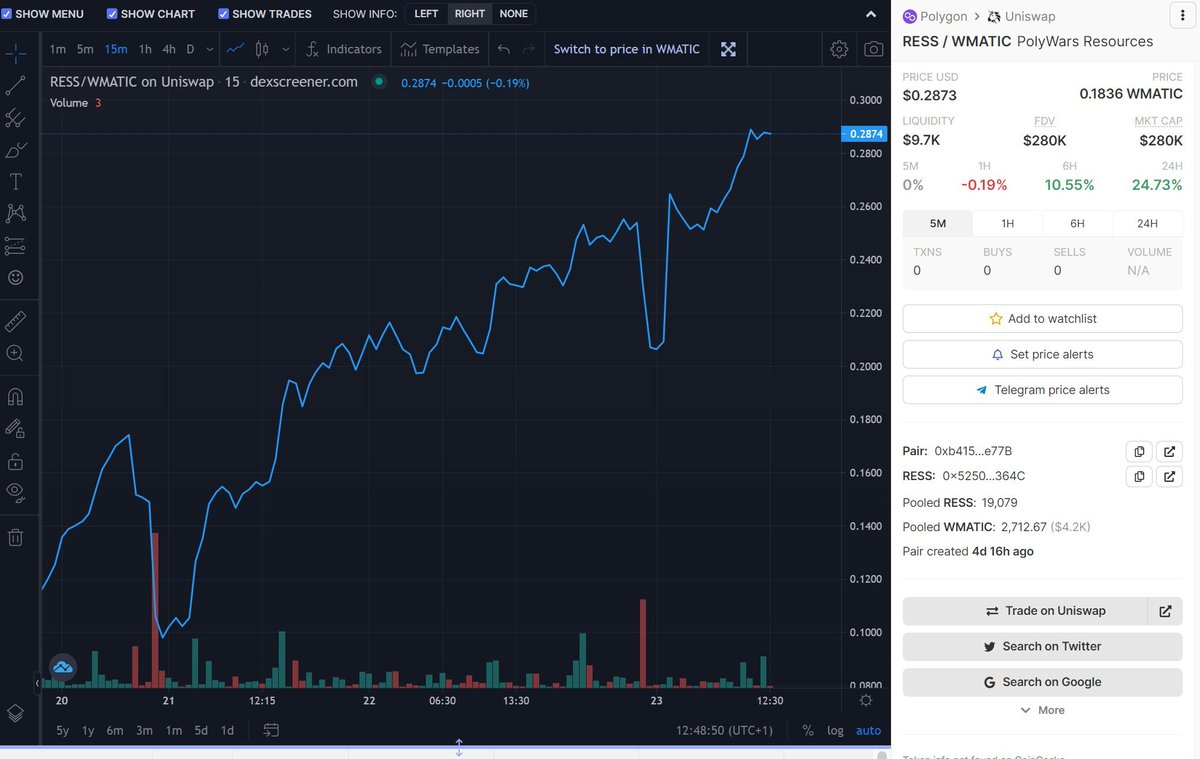1200x759 pixels.
Task: Search the token on Google
Action: coord(1043,682)
